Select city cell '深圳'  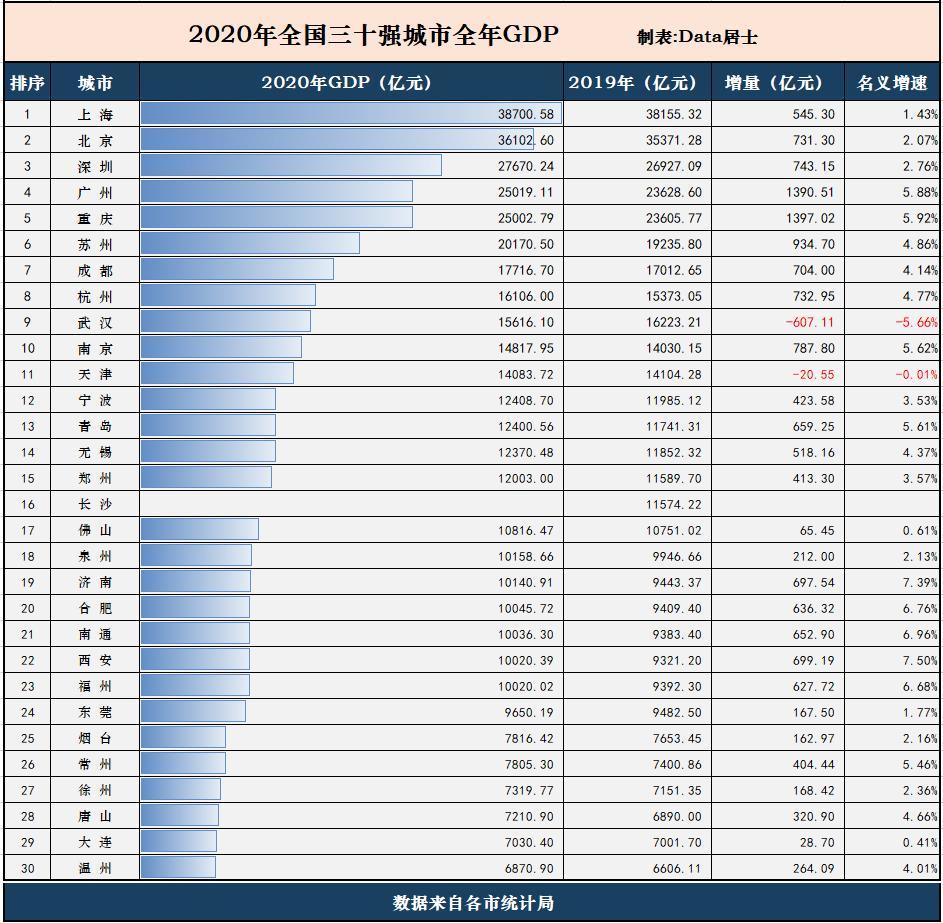pyautogui.click(x=95, y=167)
